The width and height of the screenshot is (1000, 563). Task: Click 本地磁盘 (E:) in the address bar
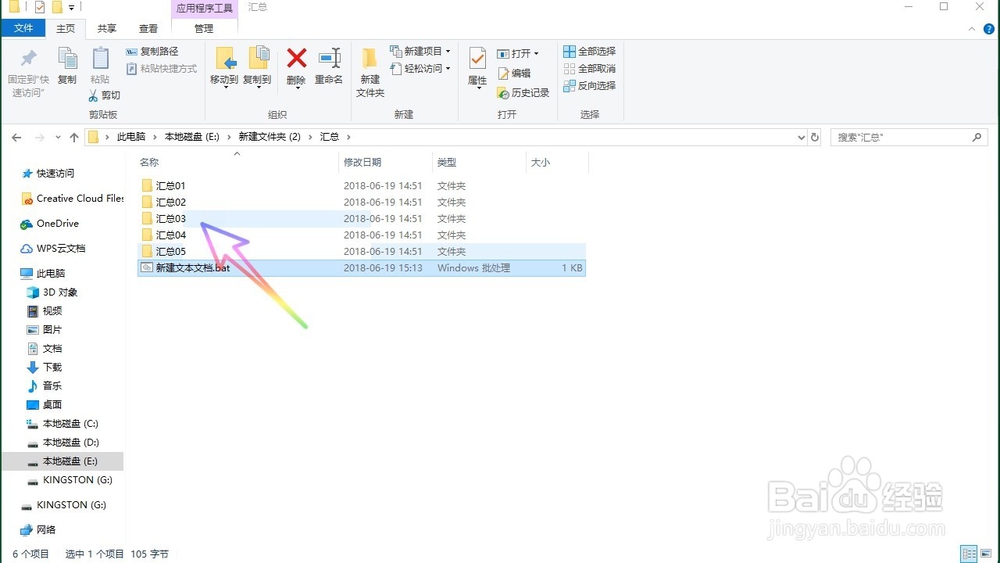[x=192, y=136]
